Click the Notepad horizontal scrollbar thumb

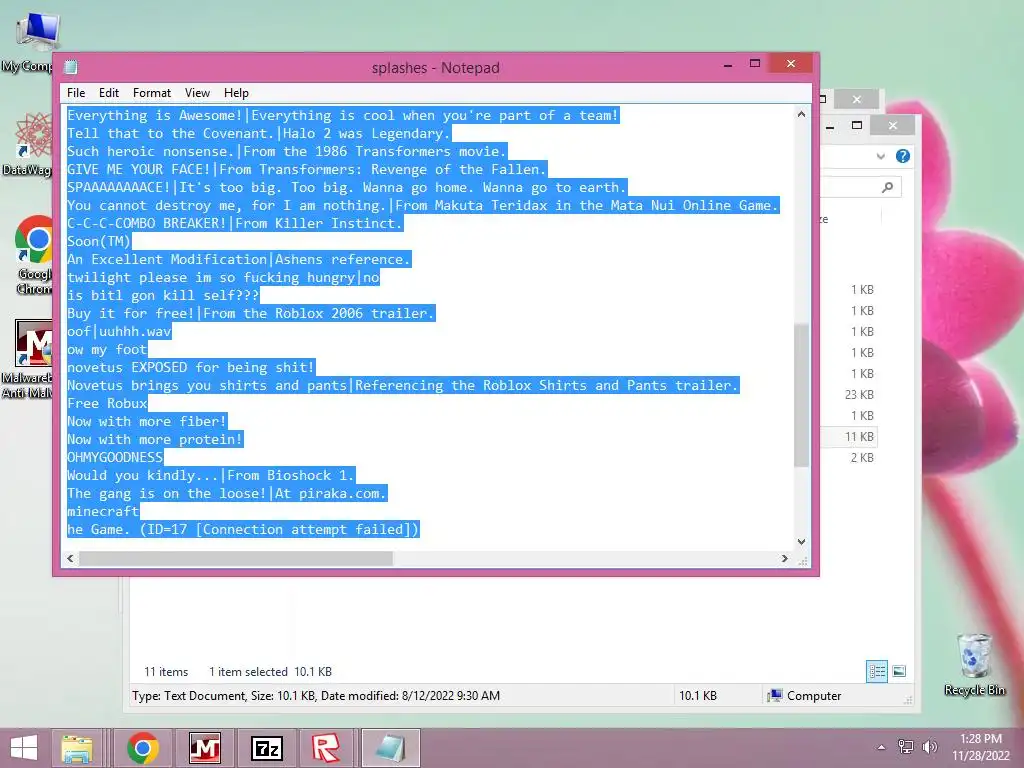click(236, 558)
